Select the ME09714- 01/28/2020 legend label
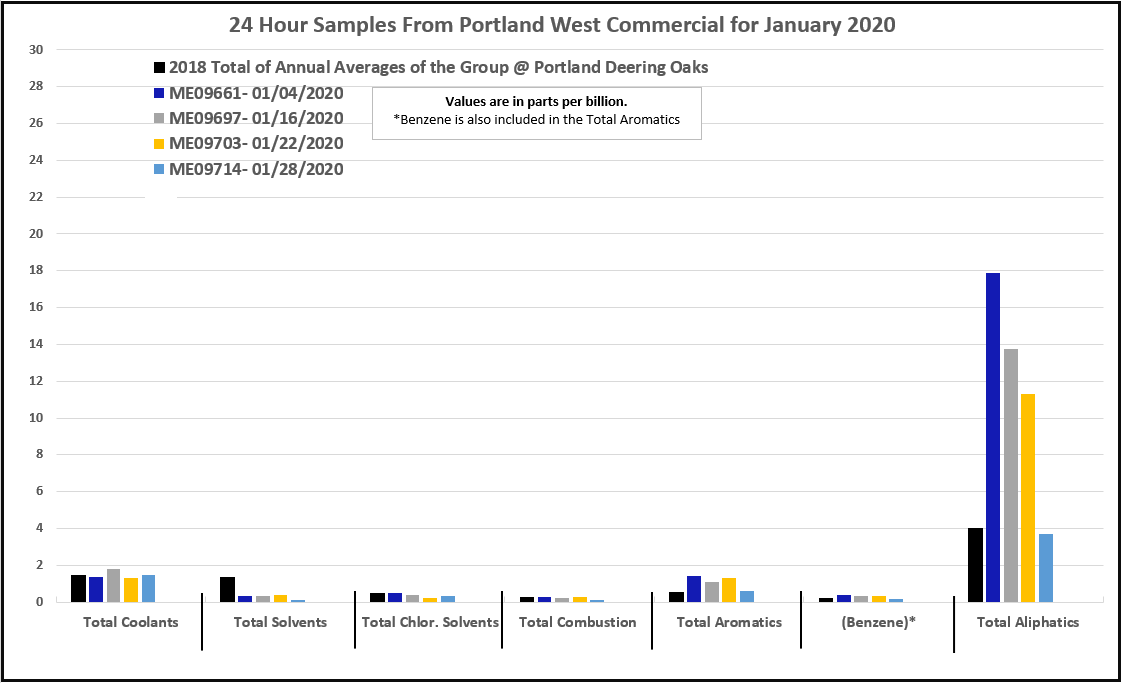Viewport: 1121px width, 683px height. pos(256,170)
